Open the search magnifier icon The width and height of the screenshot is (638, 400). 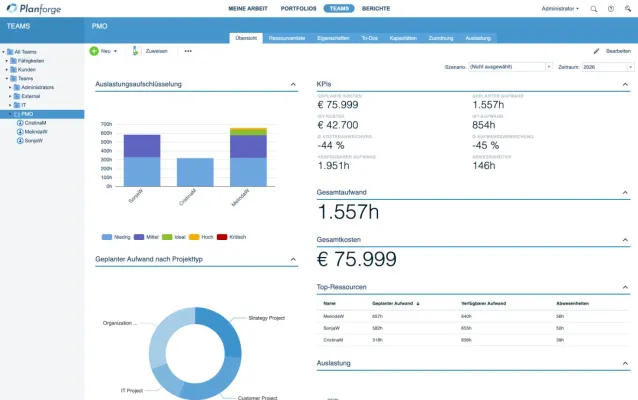click(x=594, y=9)
